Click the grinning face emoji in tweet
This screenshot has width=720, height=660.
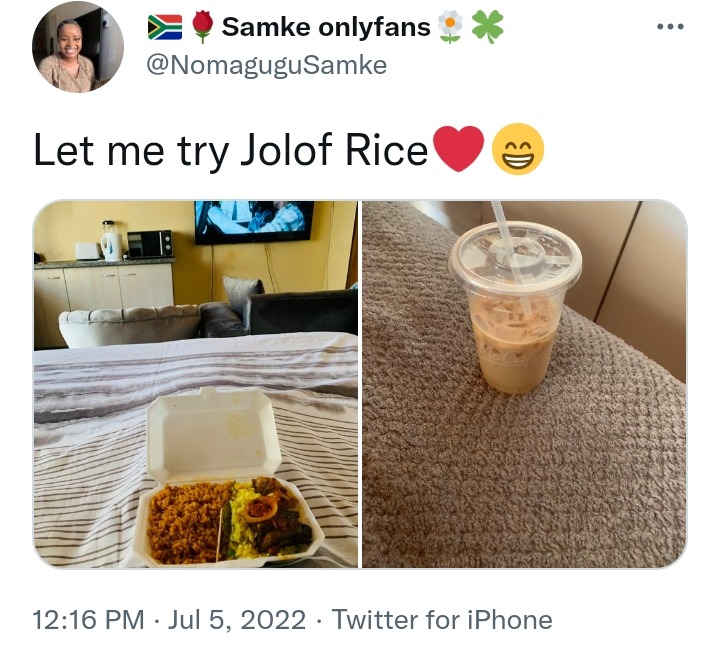(x=518, y=149)
